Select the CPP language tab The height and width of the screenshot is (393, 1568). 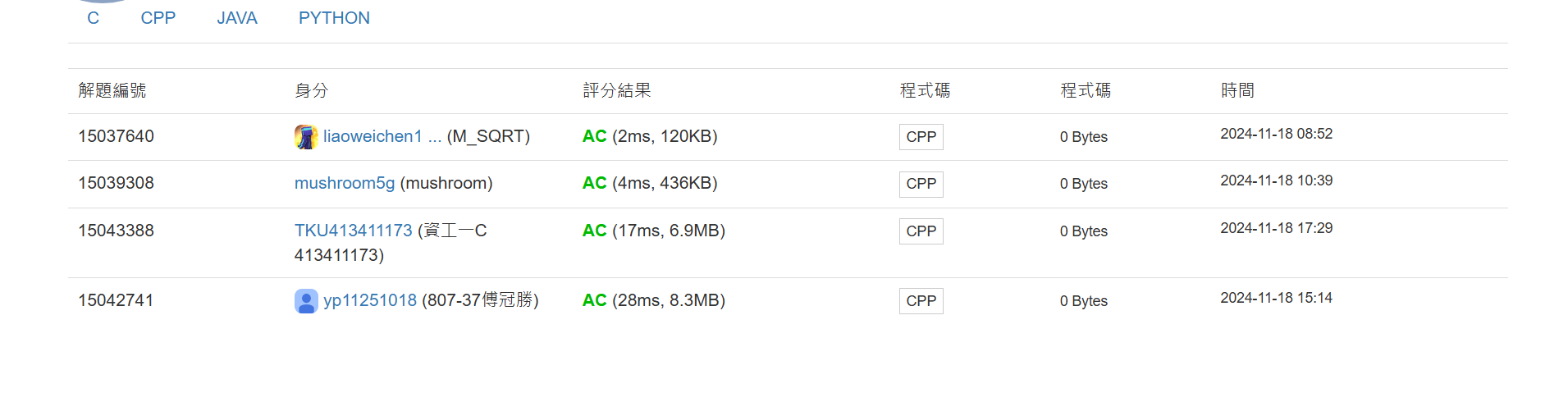click(x=158, y=18)
